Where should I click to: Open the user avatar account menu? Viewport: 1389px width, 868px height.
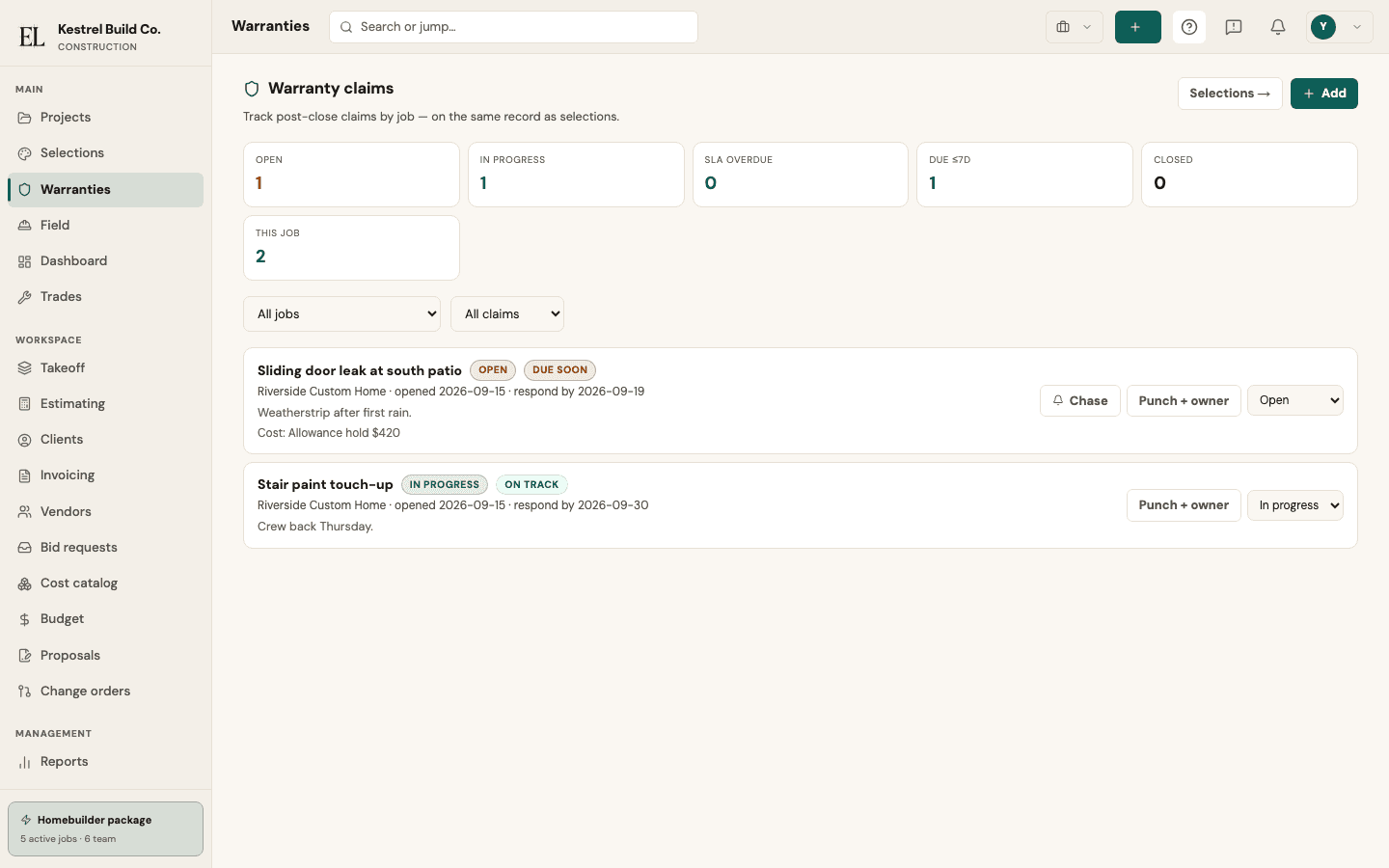point(1340,27)
